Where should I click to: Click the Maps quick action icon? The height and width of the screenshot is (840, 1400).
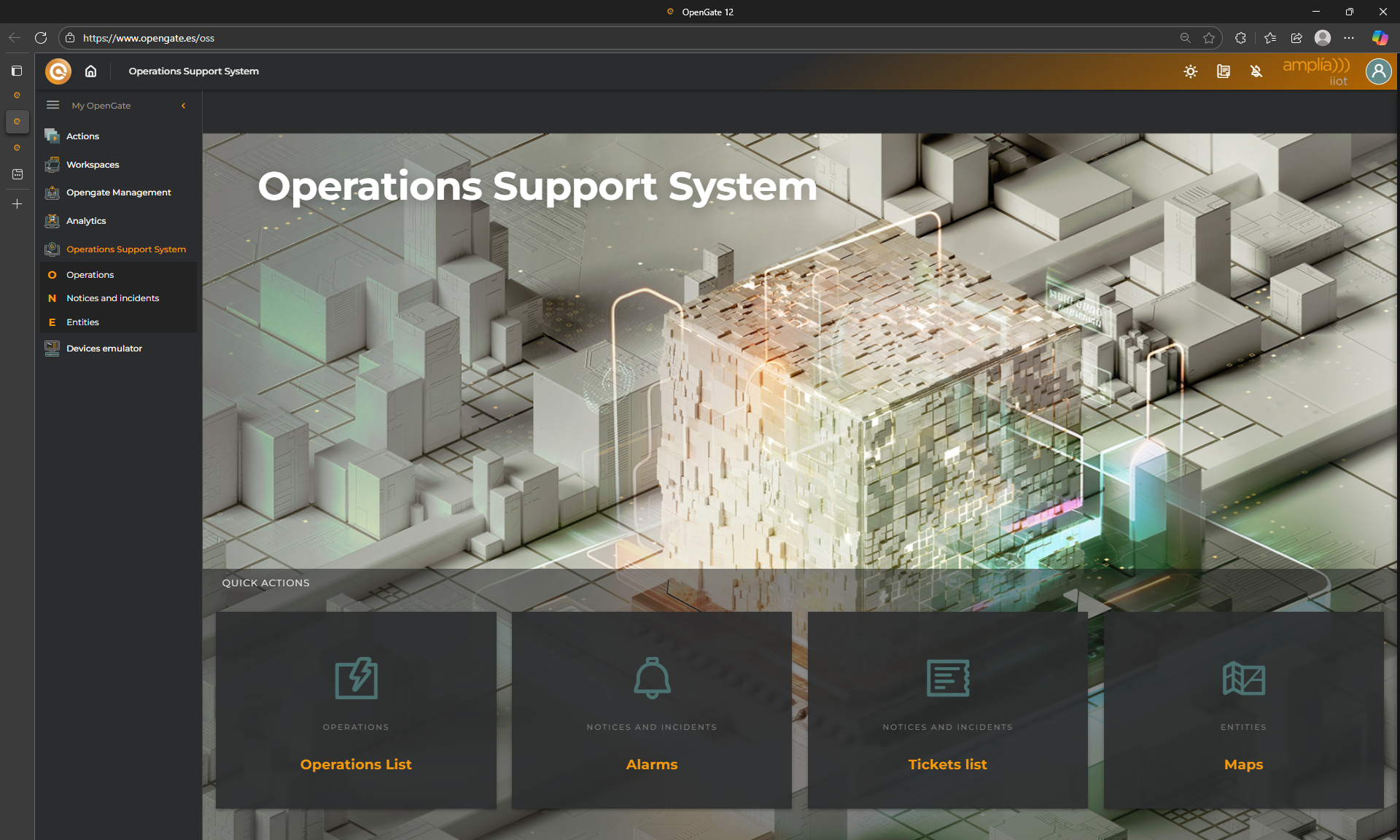[x=1243, y=678]
